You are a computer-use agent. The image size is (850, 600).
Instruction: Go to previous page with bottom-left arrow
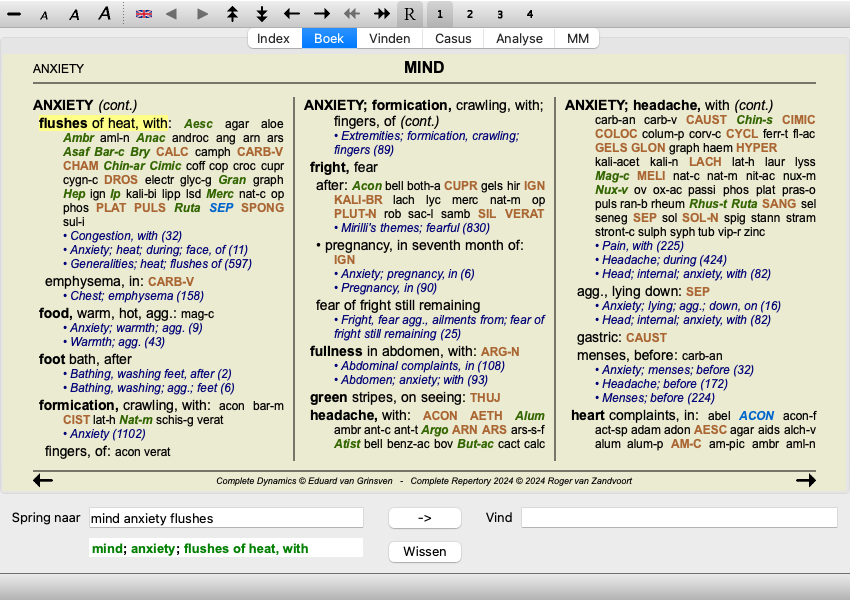click(43, 481)
